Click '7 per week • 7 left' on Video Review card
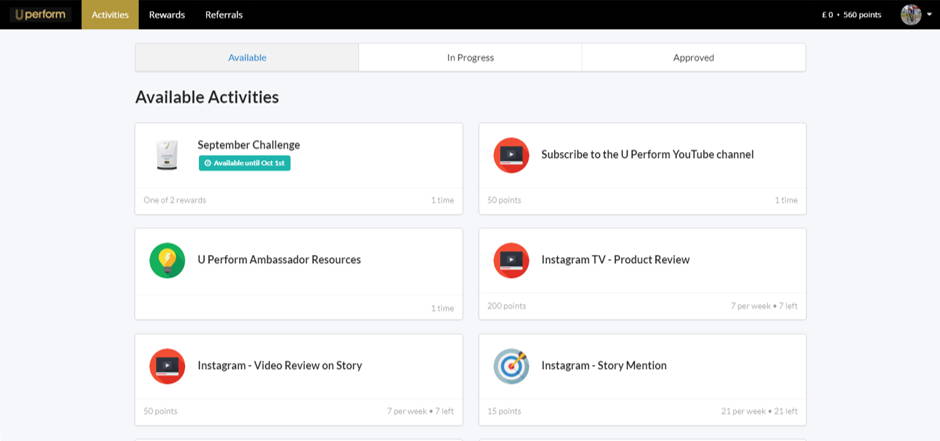 pos(420,411)
